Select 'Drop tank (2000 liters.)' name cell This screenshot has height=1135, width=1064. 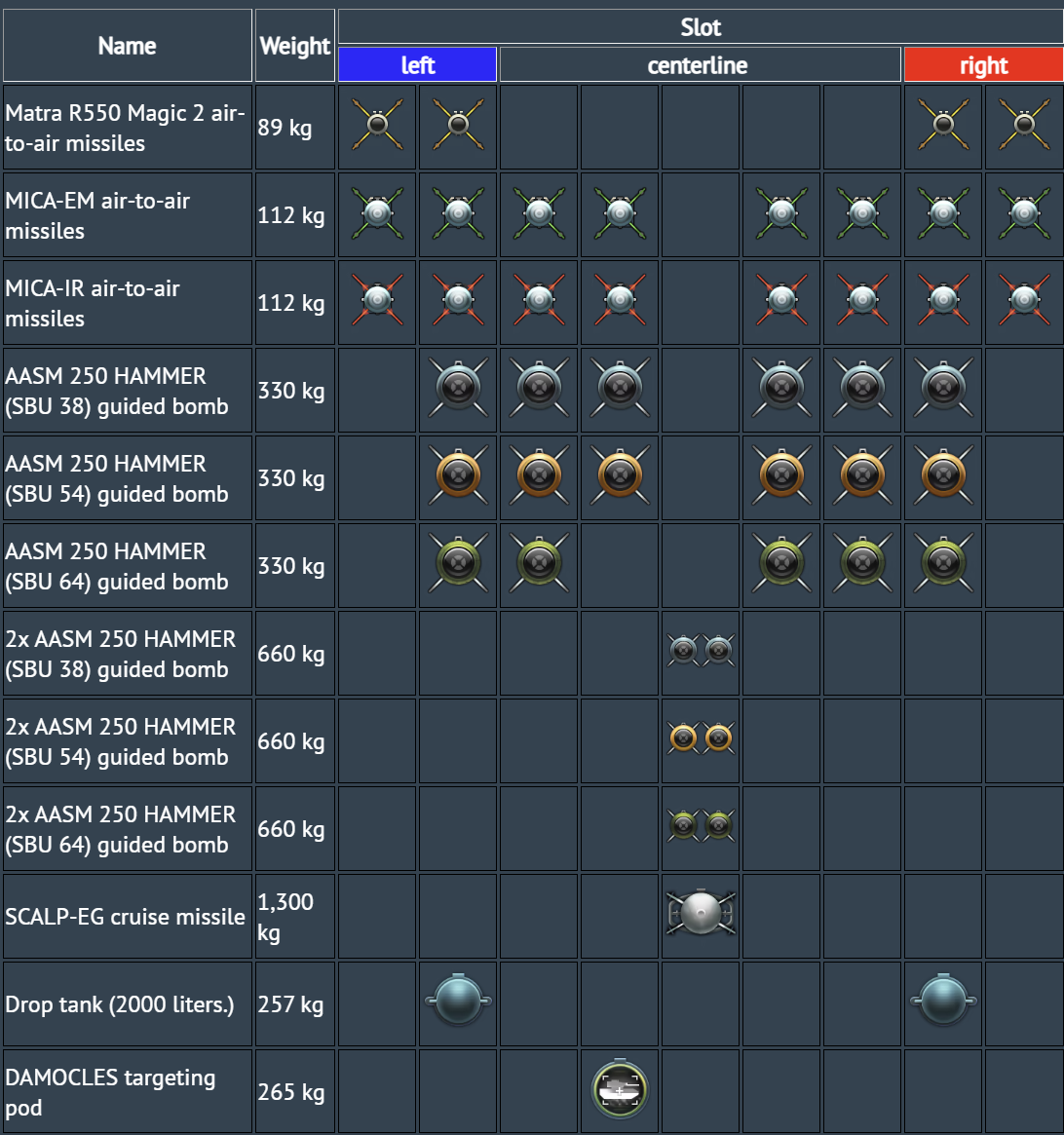tap(128, 1003)
